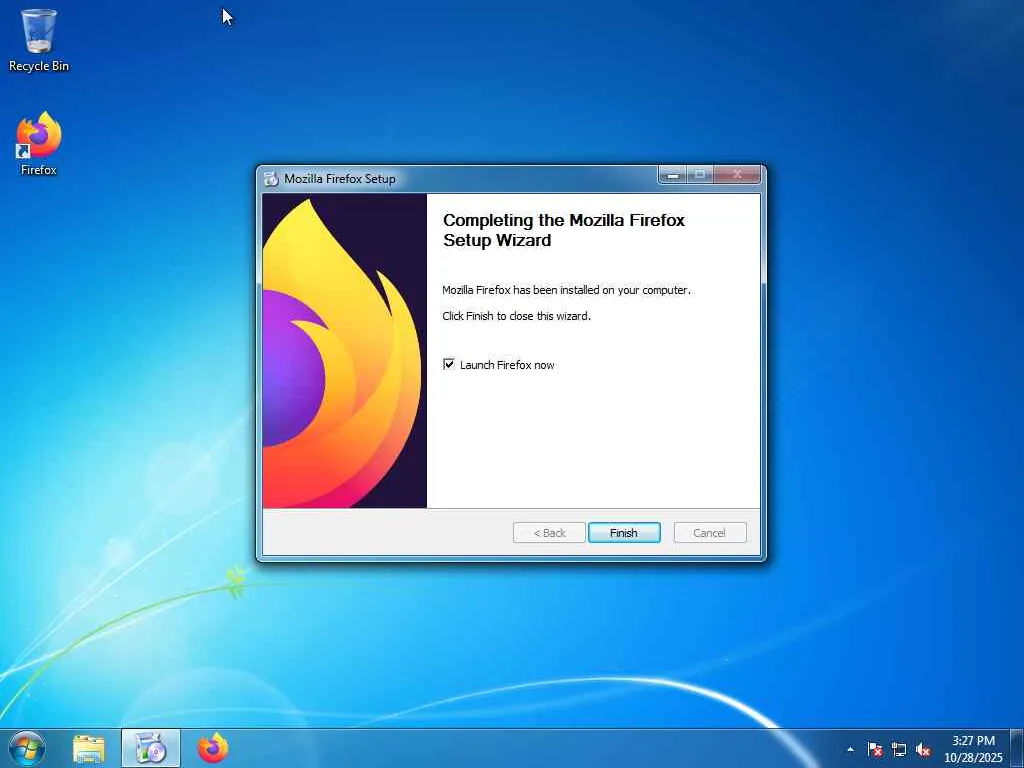Image resolution: width=1024 pixels, height=768 pixels.
Task: Open the Windows Start orb
Action: pyautogui.click(x=27, y=748)
